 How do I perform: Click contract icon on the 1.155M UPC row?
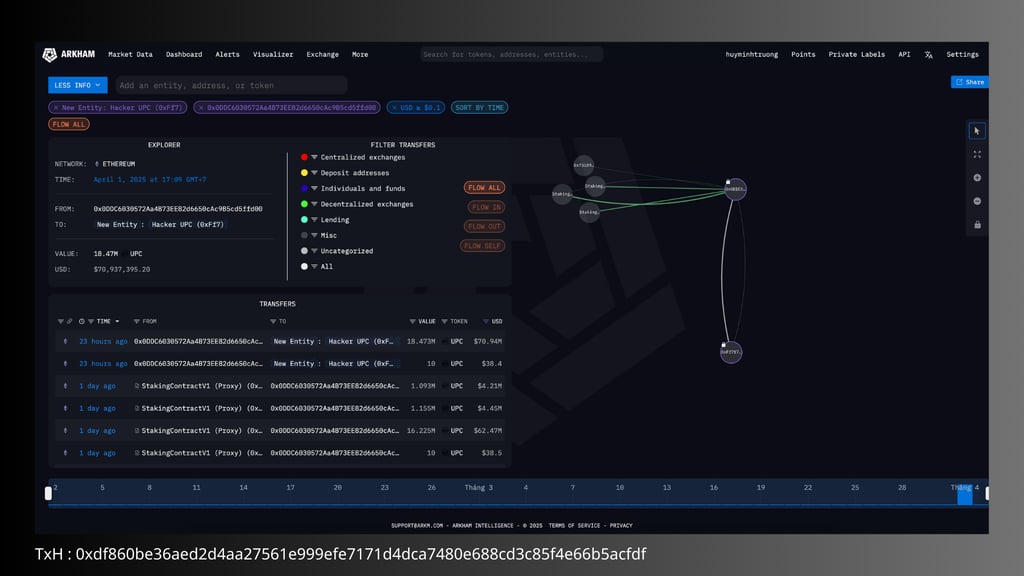[136, 408]
